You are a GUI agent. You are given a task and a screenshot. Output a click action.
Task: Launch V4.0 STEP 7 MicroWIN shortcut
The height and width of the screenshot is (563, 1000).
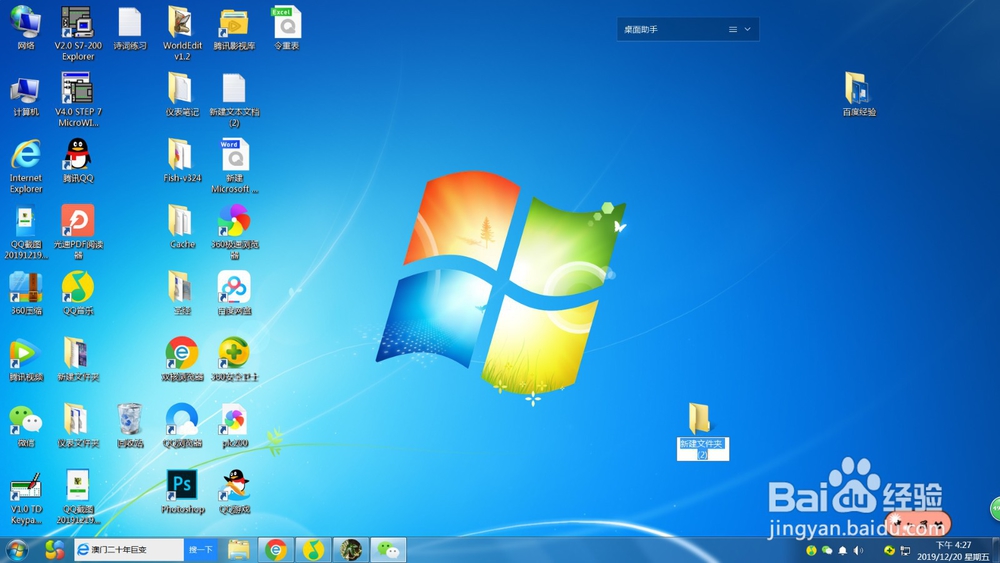coord(78,99)
